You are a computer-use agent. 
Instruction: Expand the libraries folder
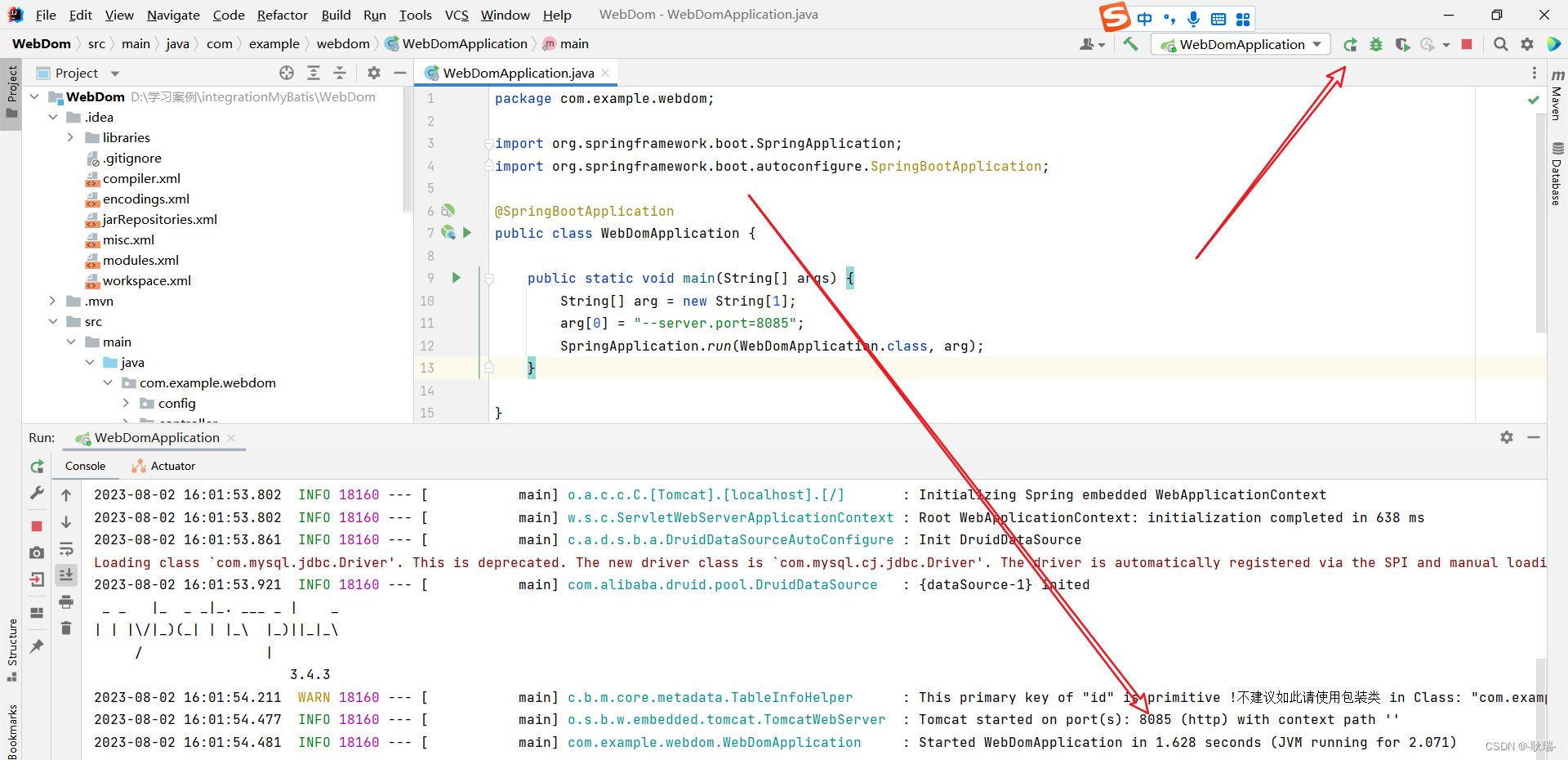pos(70,137)
